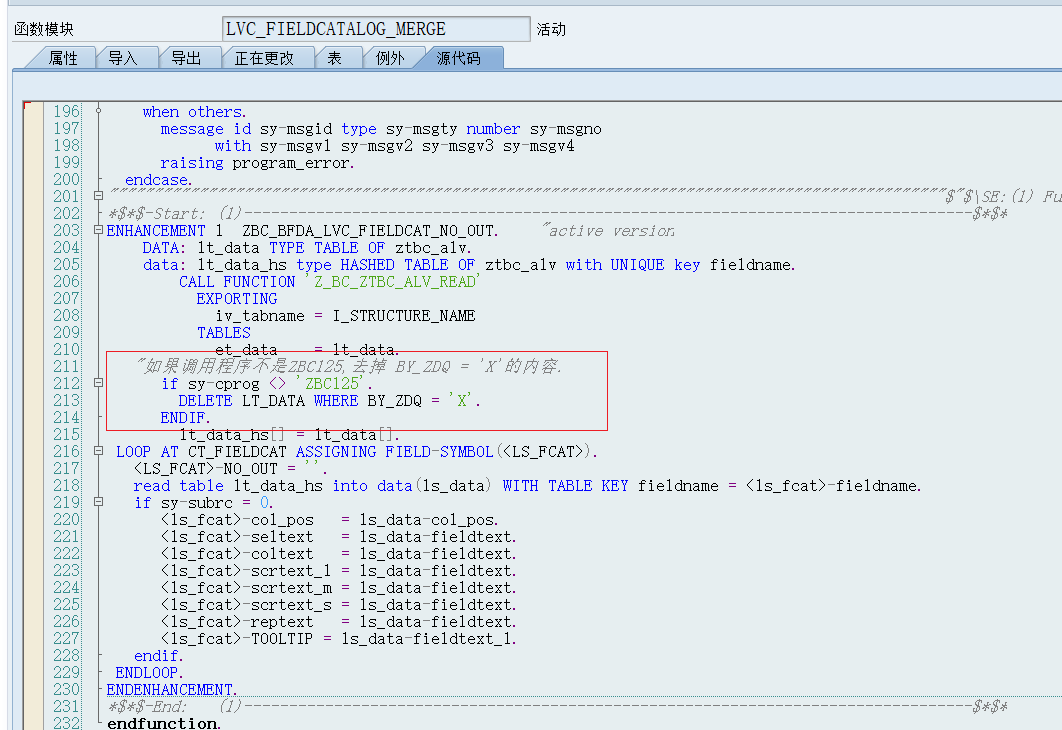Click the function module name input field
Image resolution: width=1062 pixels, height=730 pixels.
376,29
